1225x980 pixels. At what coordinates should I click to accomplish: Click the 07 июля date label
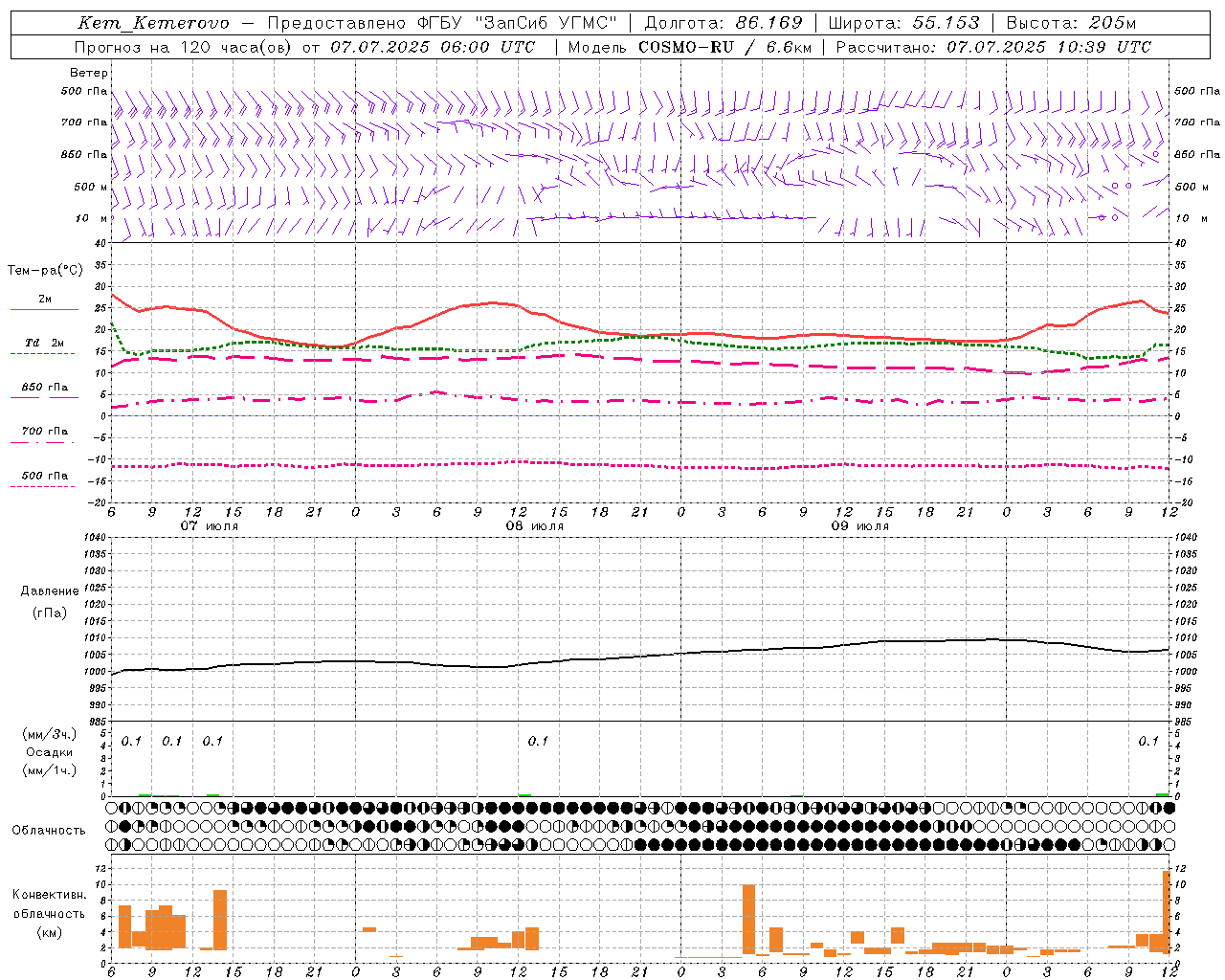coord(210,526)
